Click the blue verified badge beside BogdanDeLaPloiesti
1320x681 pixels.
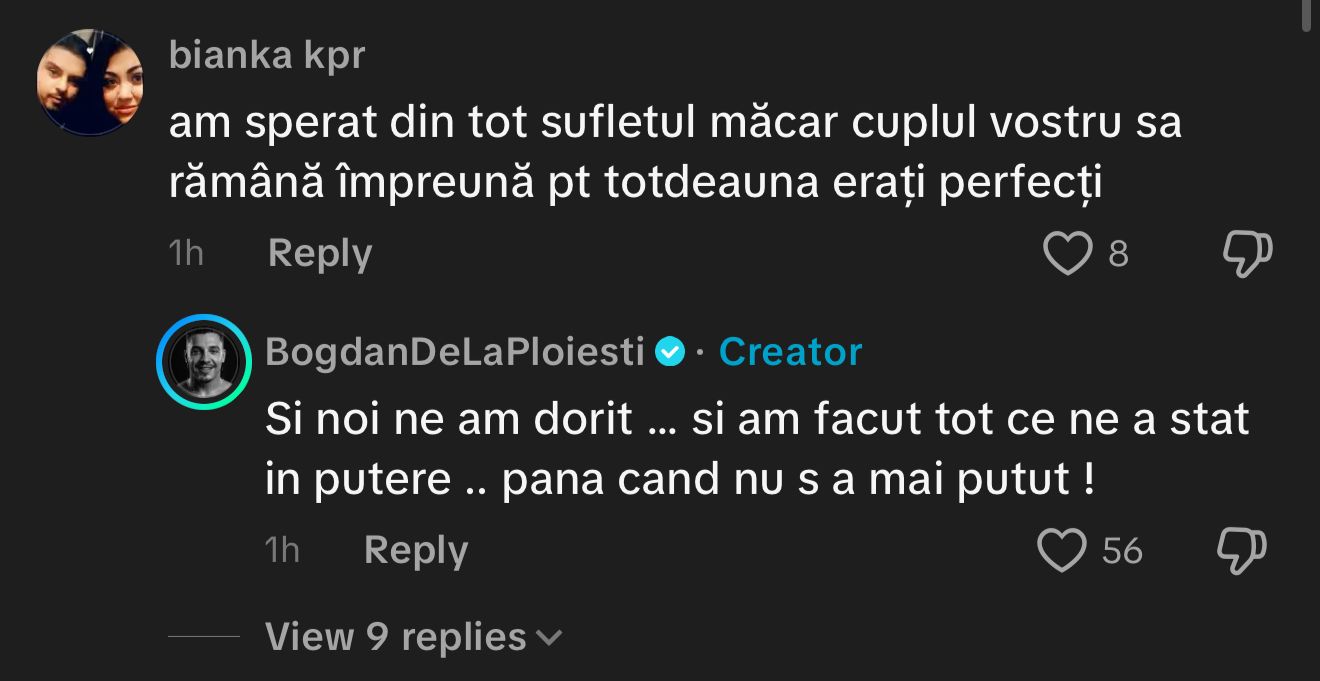pos(670,352)
